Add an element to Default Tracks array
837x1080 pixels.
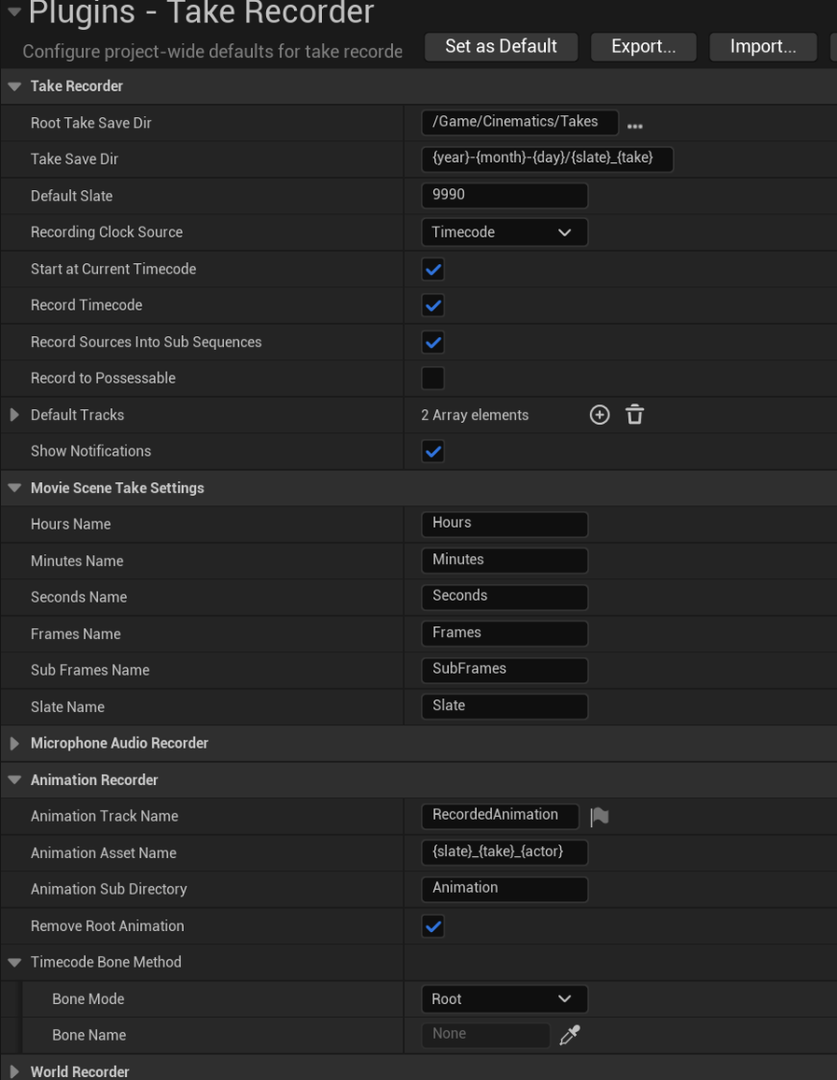click(599, 414)
